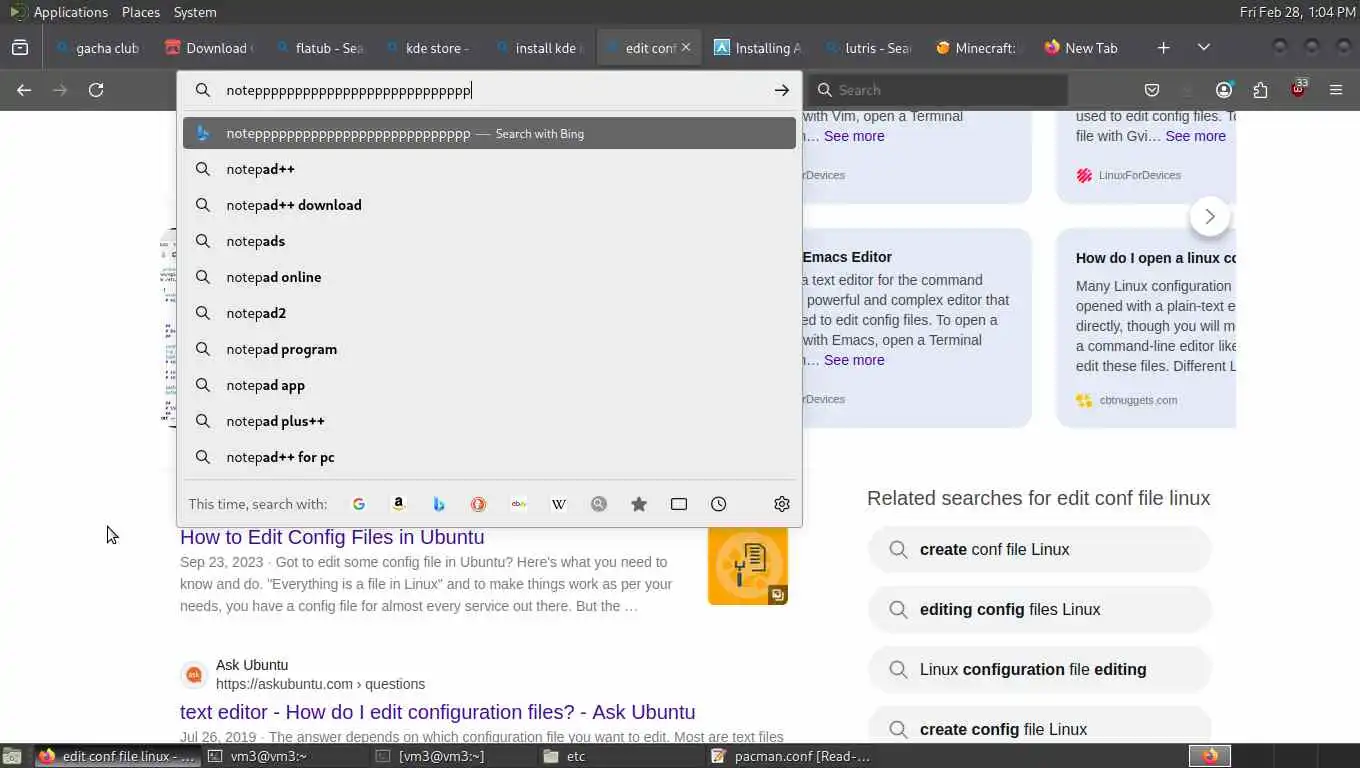Viewport: 1360px width, 768px height.
Task: Switch to kde store tab
Action: pos(428,48)
